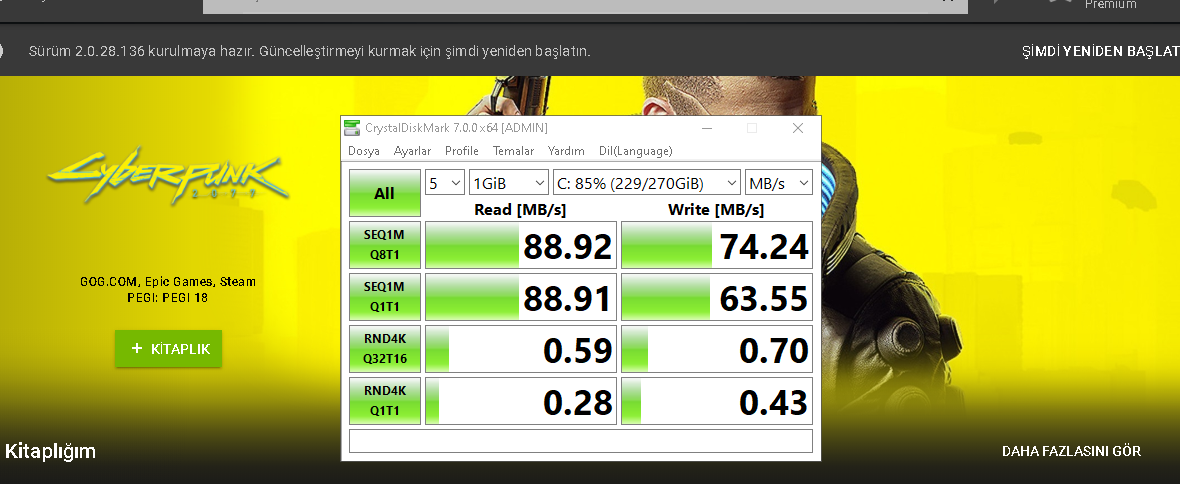Click the 0.43 RND4K Q1T1 write result
Screen dimensions: 1180x484
click(717, 401)
